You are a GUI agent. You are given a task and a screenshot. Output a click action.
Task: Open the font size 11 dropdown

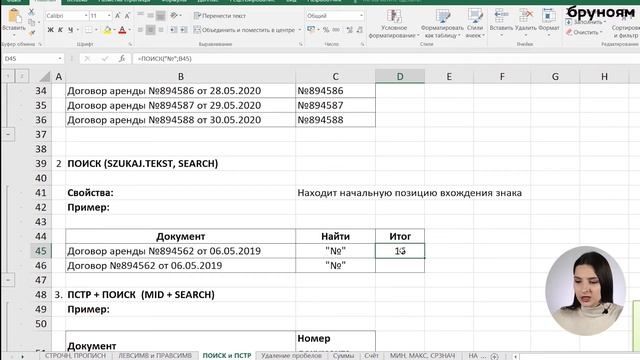coord(109,16)
